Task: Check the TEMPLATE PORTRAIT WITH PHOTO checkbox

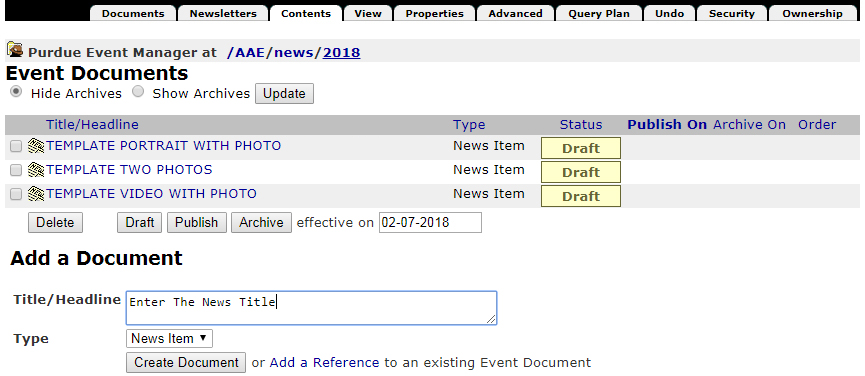Action: [16, 146]
